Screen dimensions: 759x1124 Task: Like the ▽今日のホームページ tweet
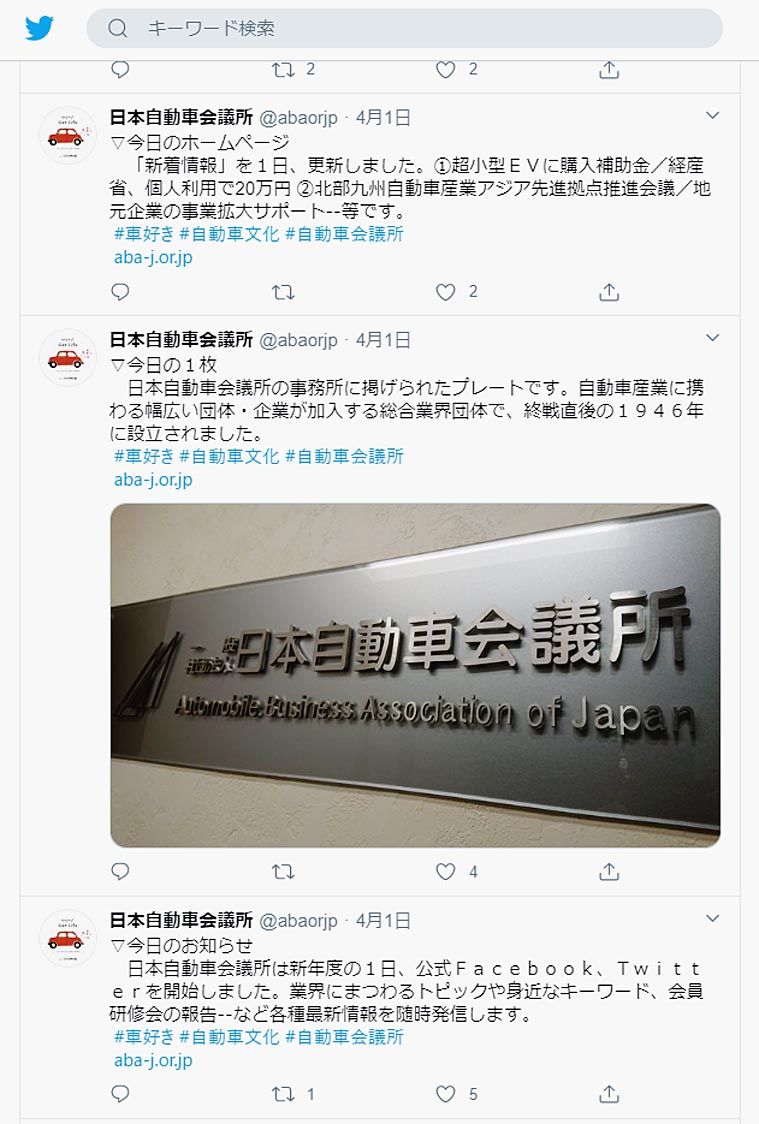[446, 292]
